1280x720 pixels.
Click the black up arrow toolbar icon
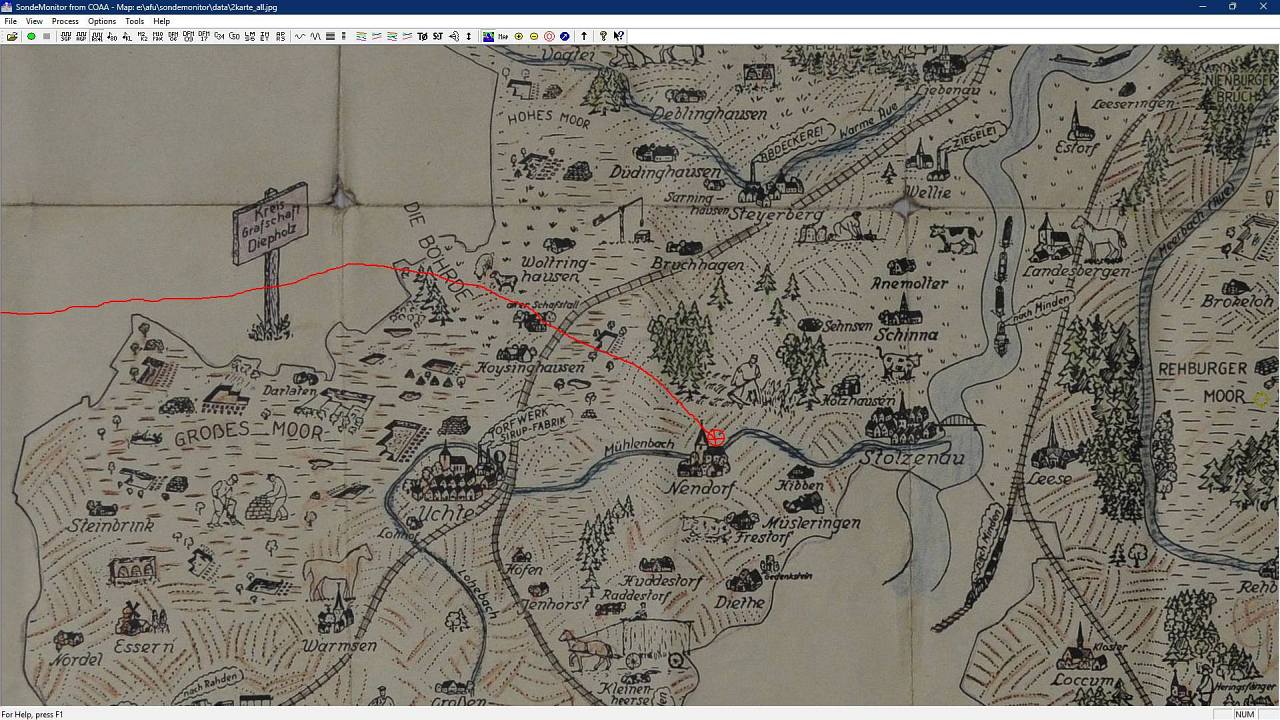[x=584, y=36]
